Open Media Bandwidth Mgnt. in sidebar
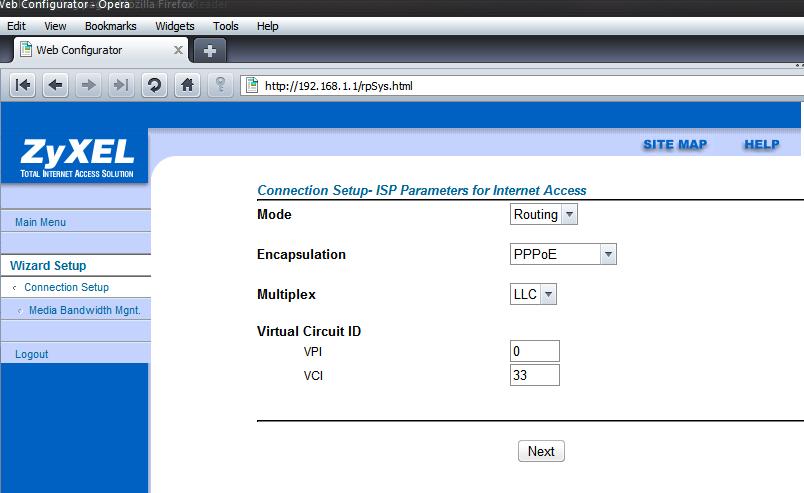804x493 pixels. (x=85, y=310)
